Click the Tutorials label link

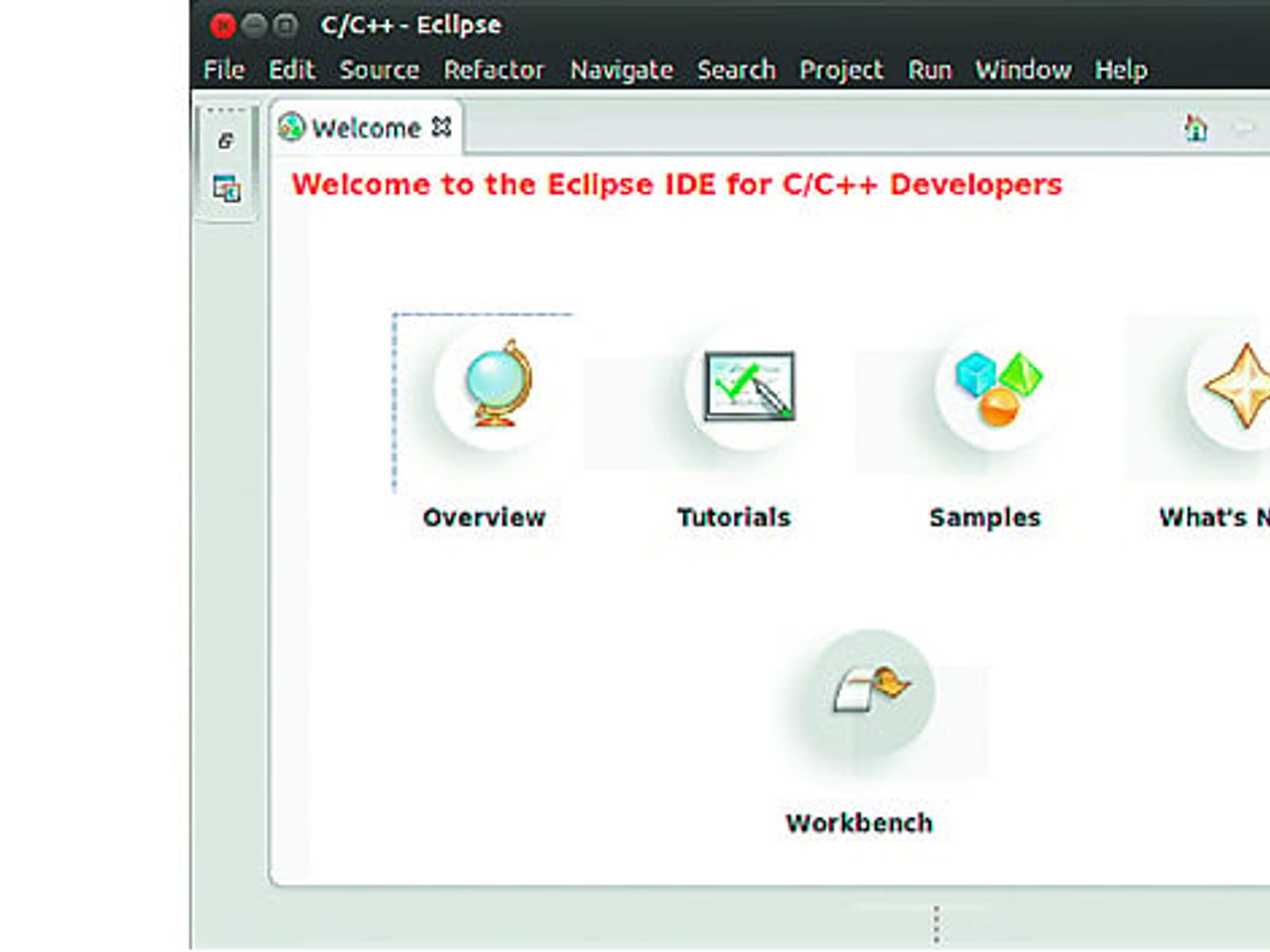pos(734,517)
